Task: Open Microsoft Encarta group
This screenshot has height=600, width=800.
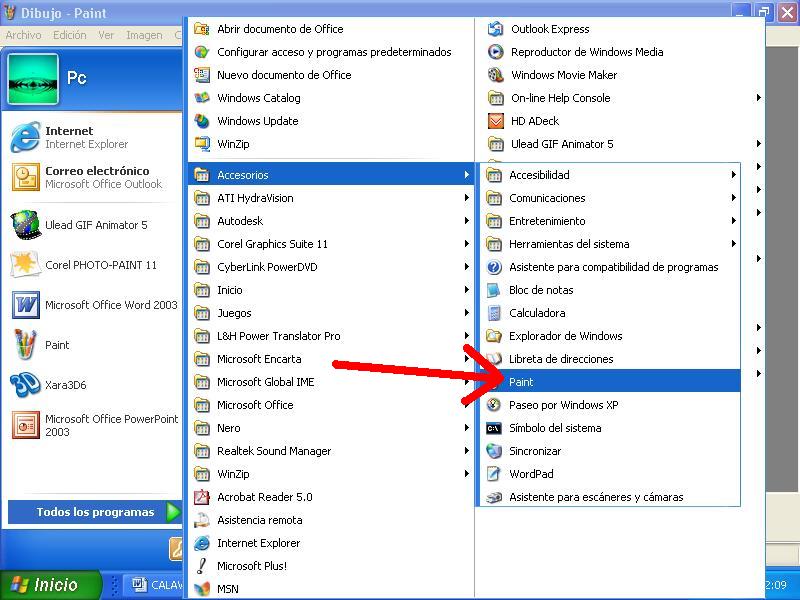Action: (331, 358)
